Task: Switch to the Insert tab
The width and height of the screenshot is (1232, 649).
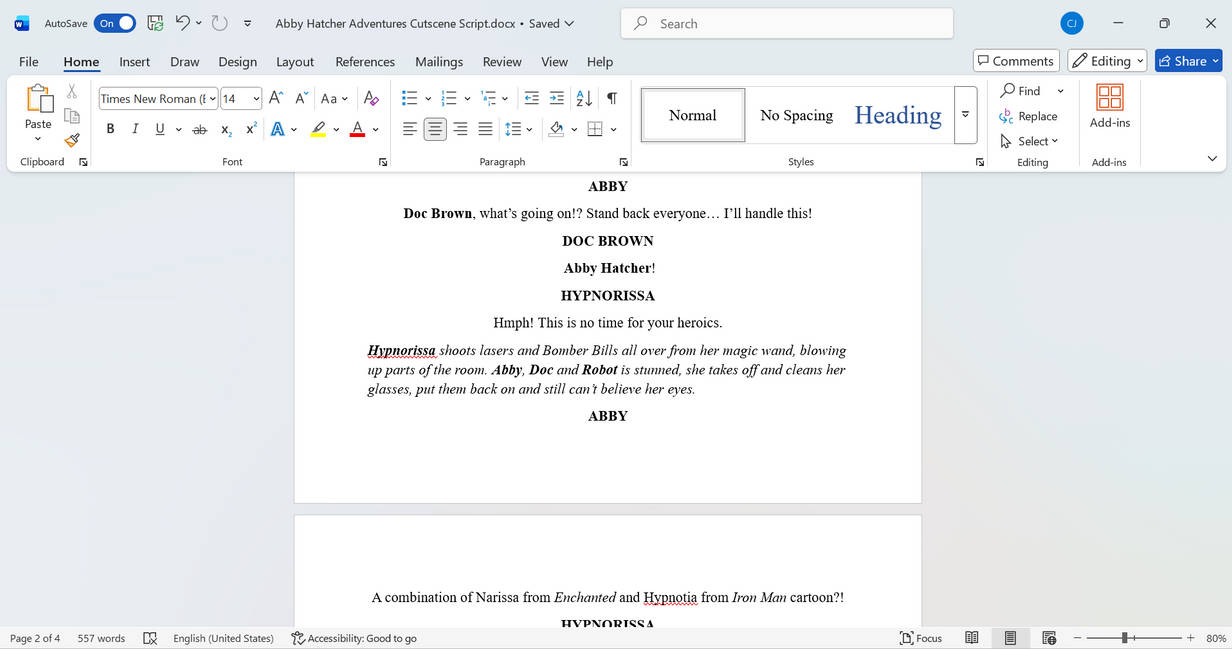Action: click(134, 61)
